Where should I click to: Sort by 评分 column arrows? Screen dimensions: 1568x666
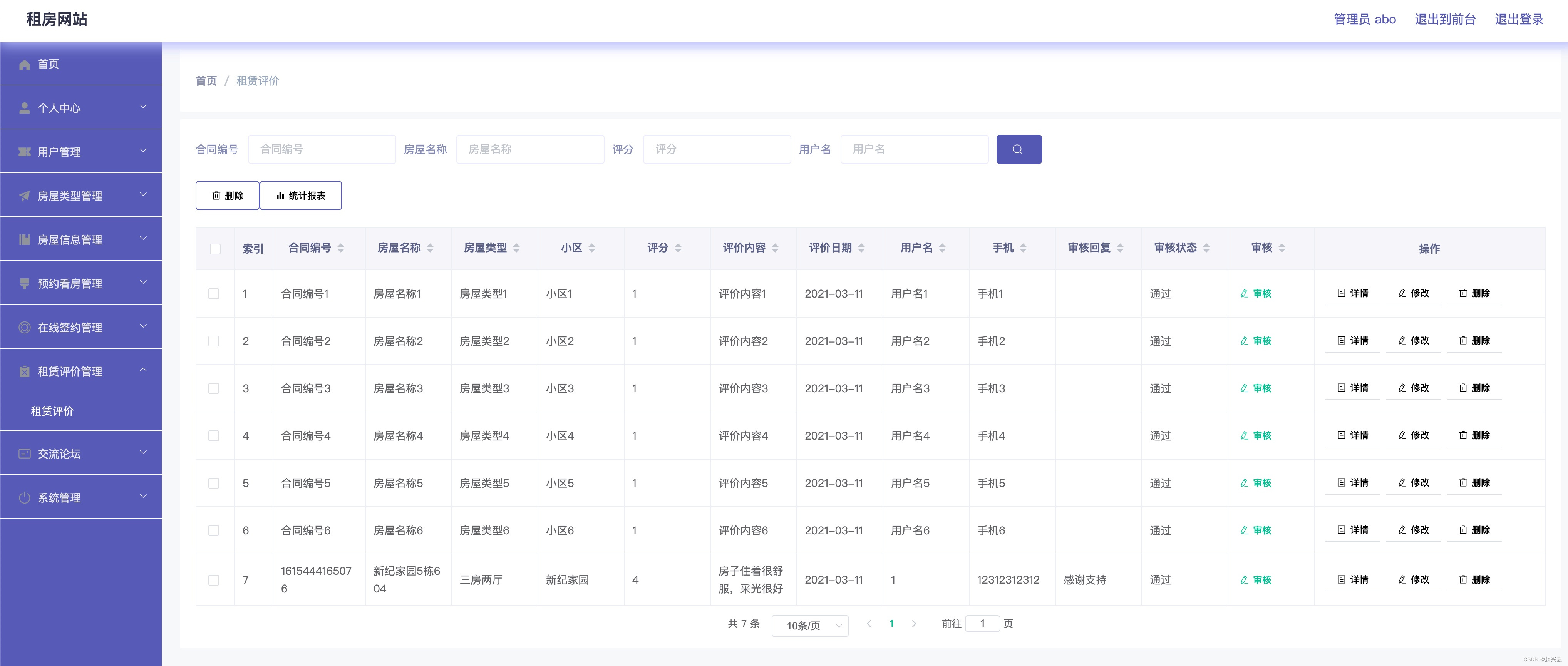(x=678, y=248)
